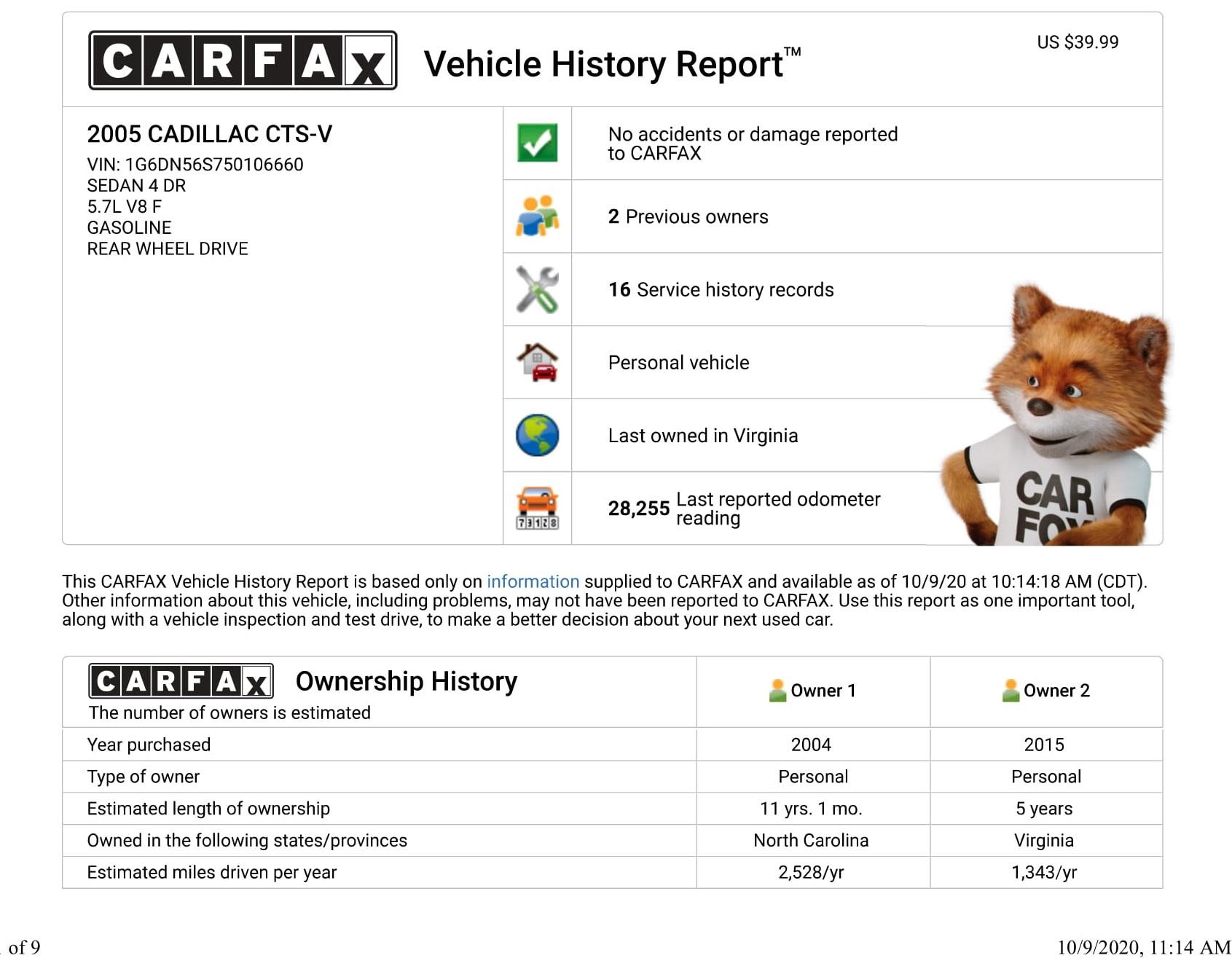Viewport: 1232px width, 958px height.
Task: Click 'No accidents or damage reported to CARFAX'
Action: pyautogui.click(x=753, y=144)
